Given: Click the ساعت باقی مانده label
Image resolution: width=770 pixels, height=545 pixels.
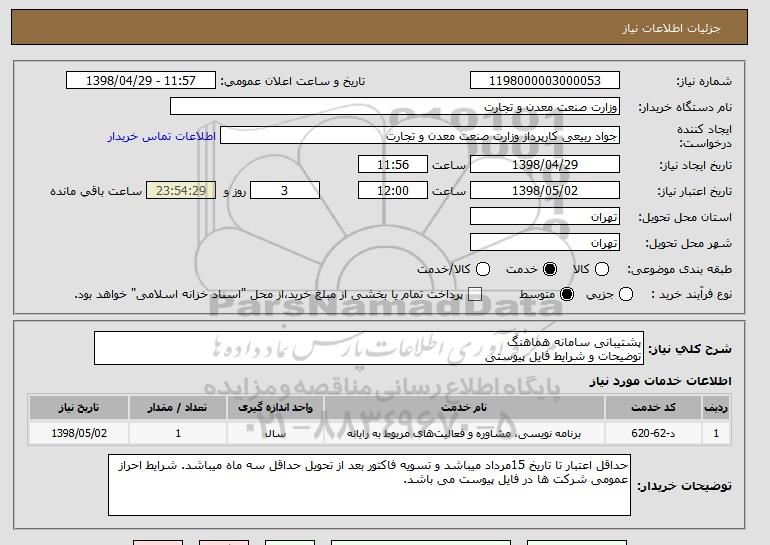Looking at the screenshot, I should pyautogui.click(x=96, y=191).
